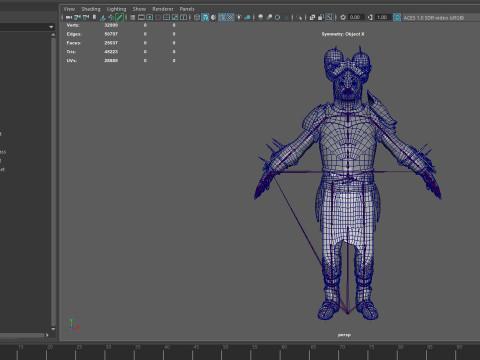Toggle Screen Space Ambient Occlusion icon
This screenshot has height=360, width=480.
(260, 17)
